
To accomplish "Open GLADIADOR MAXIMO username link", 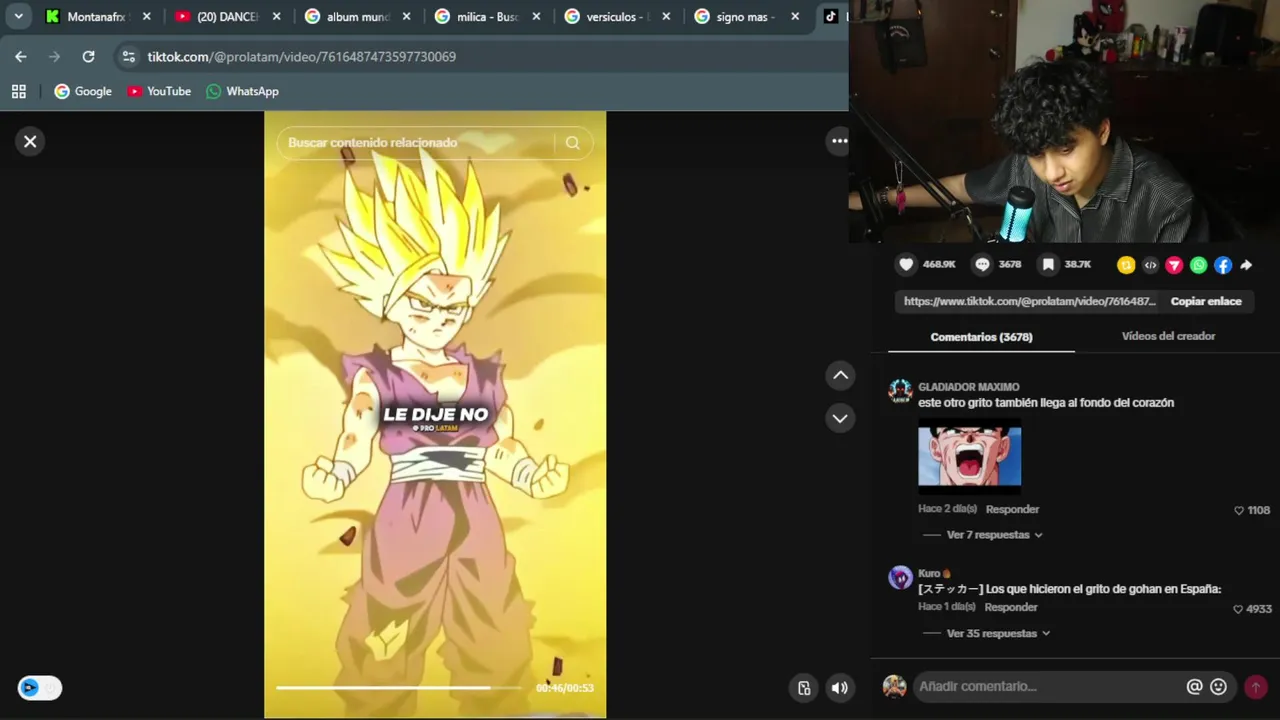I will pos(968,387).
